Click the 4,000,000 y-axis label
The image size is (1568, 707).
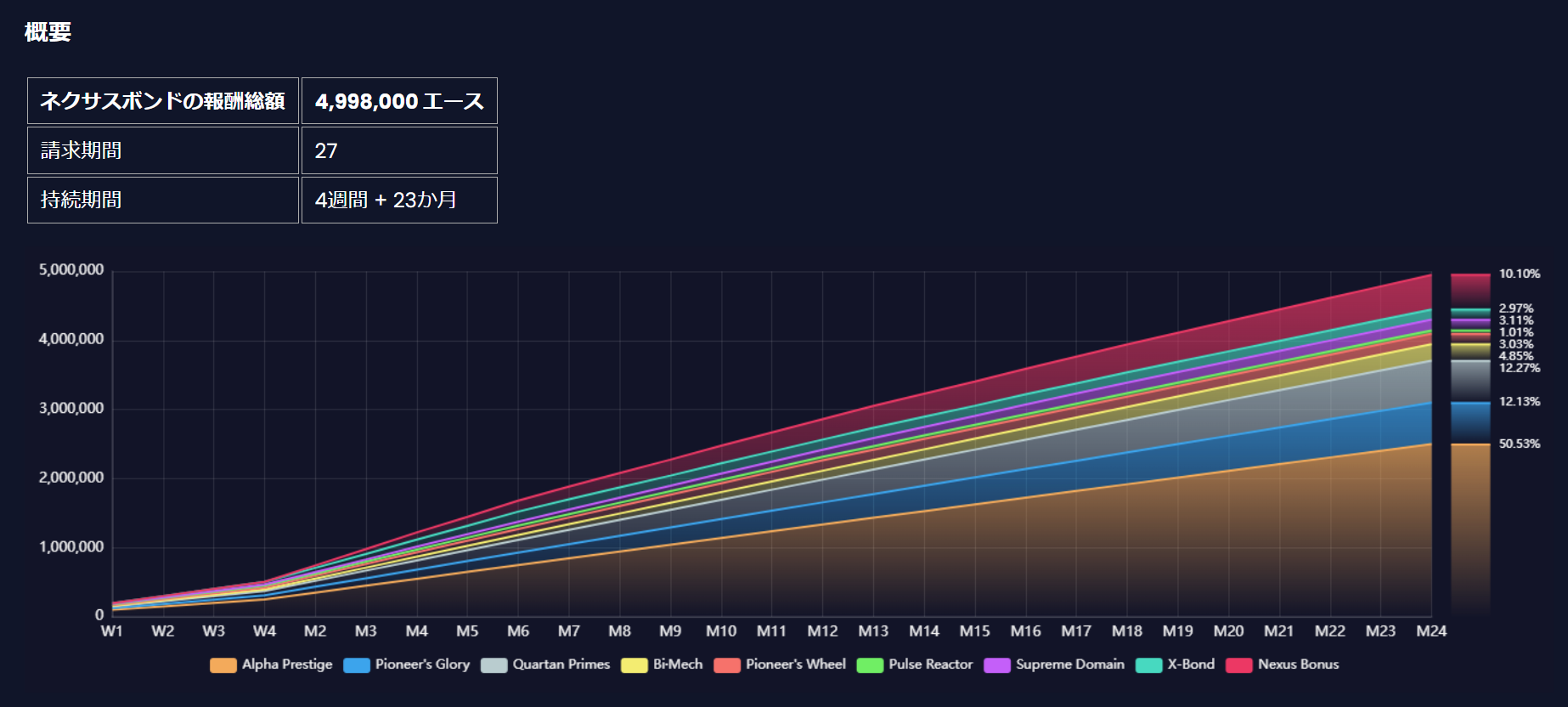click(x=71, y=339)
